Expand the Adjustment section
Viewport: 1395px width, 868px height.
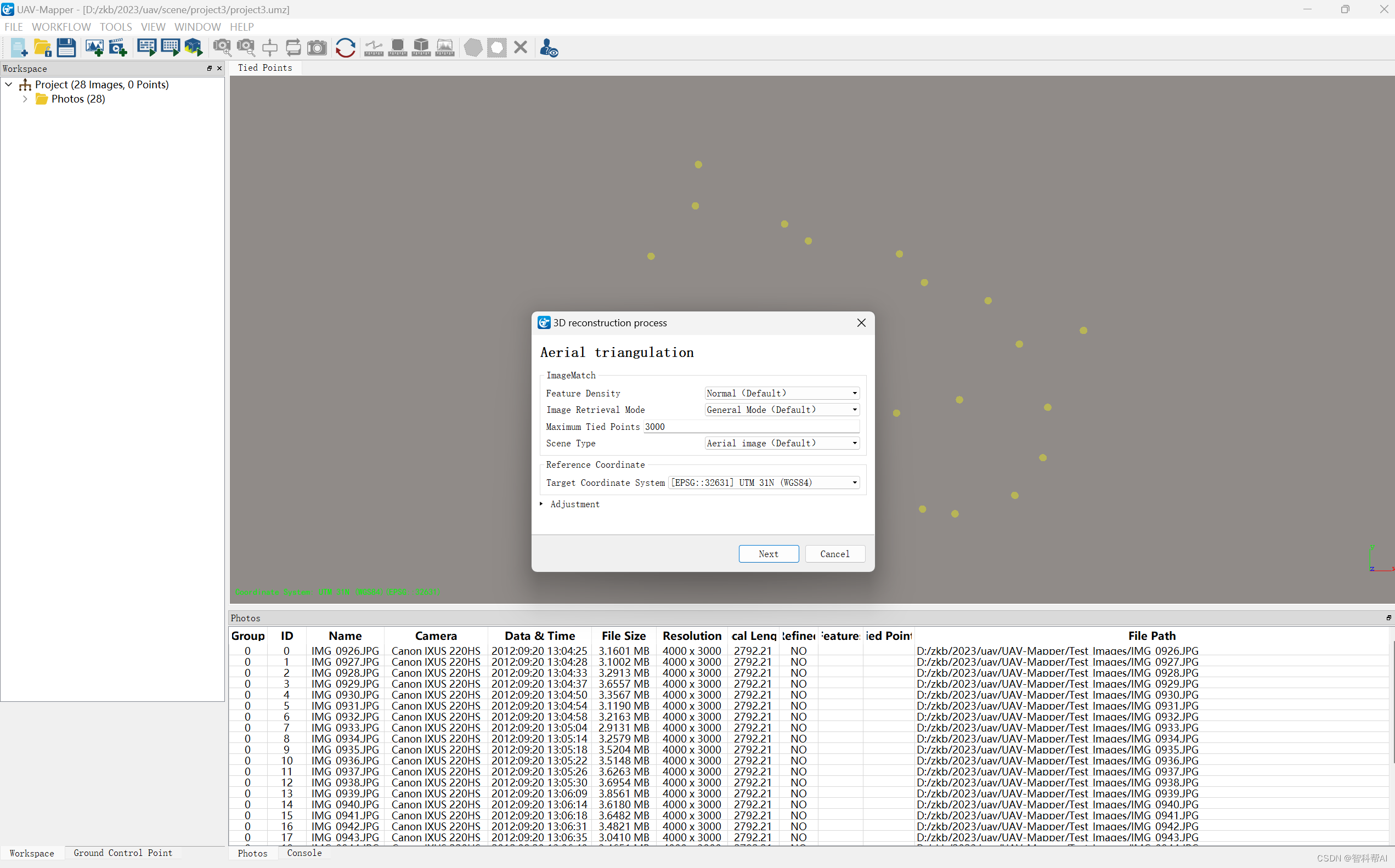(x=541, y=504)
